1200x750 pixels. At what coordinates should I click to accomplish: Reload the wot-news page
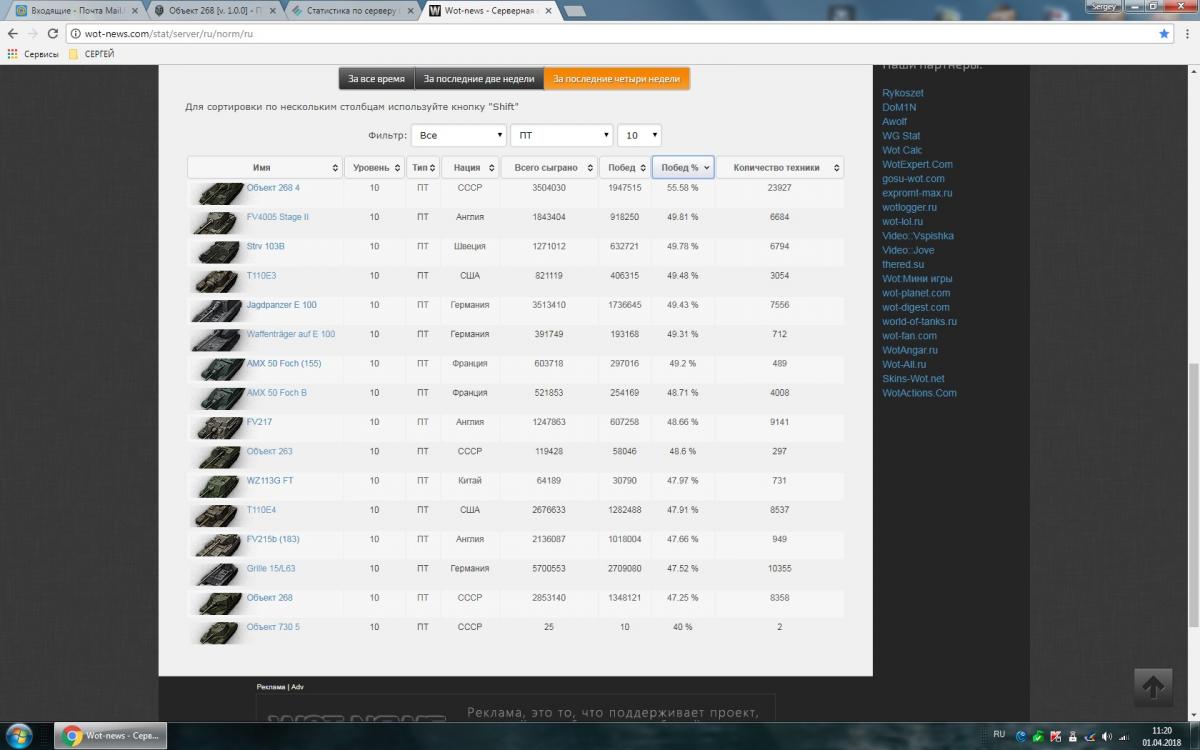[52, 33]
